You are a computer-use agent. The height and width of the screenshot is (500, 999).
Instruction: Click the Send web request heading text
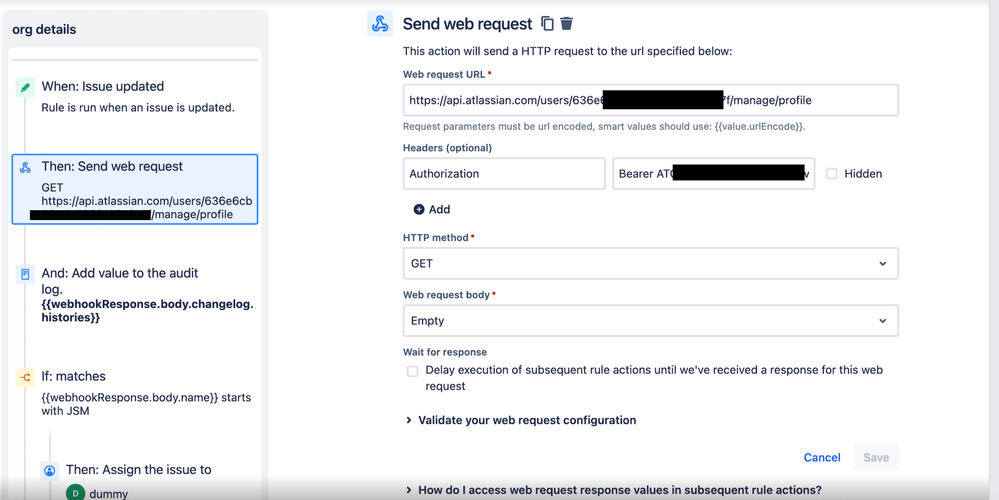pos(467,24)
